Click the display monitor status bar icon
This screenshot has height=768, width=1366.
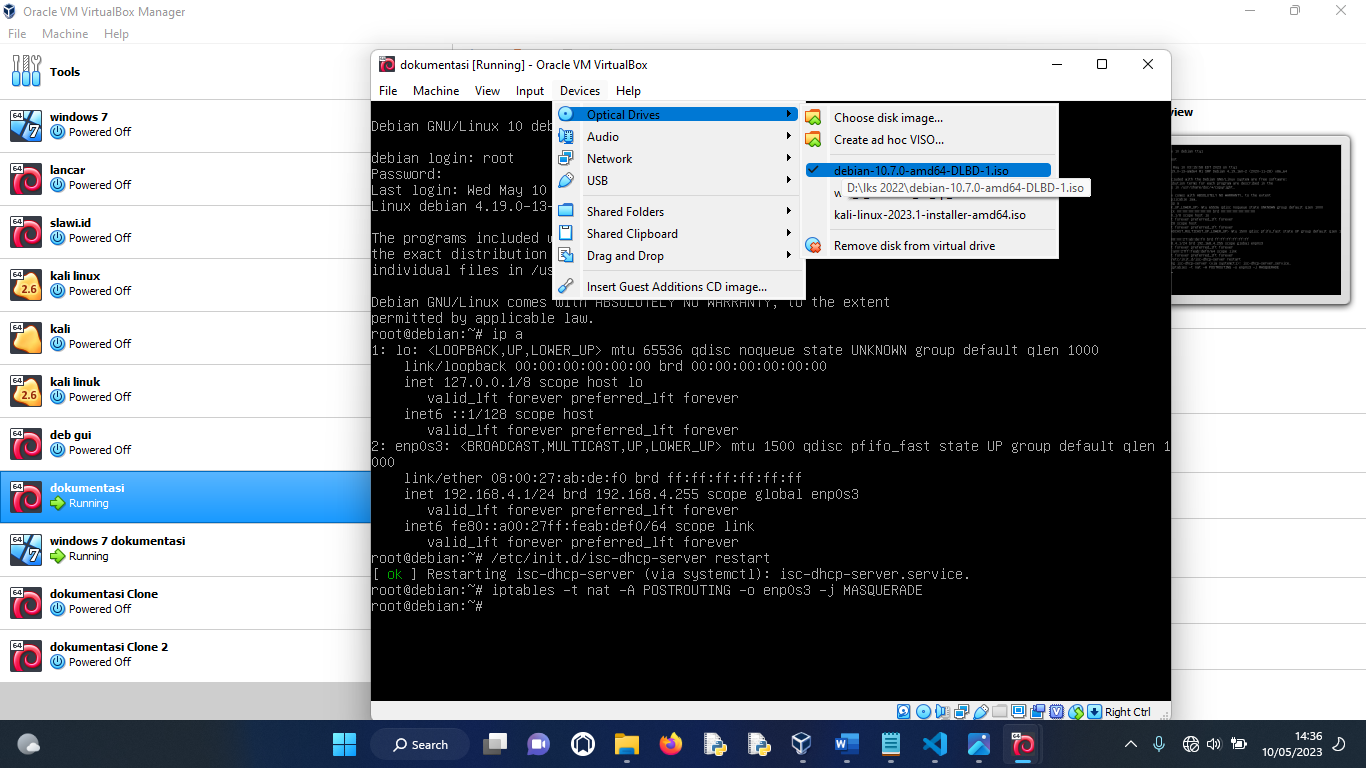point(1018,711)
